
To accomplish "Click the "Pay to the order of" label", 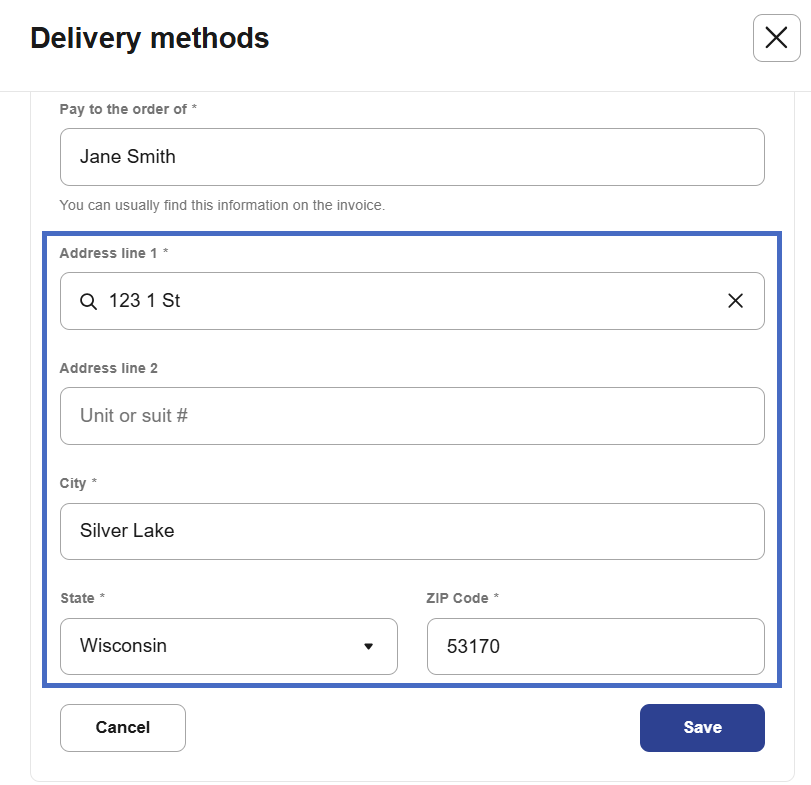I will click(x=123, y=109).
